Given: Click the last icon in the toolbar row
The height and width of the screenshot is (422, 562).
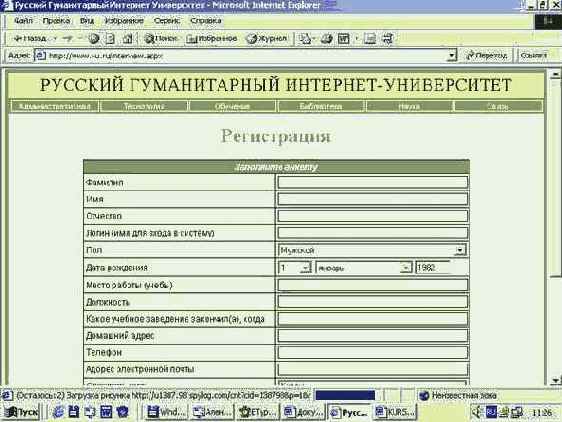Looking at the screenshot, I should point(387,38).
